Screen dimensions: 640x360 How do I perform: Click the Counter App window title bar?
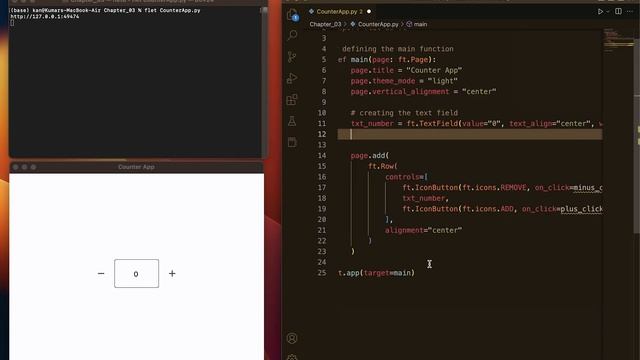click(136, 167)
